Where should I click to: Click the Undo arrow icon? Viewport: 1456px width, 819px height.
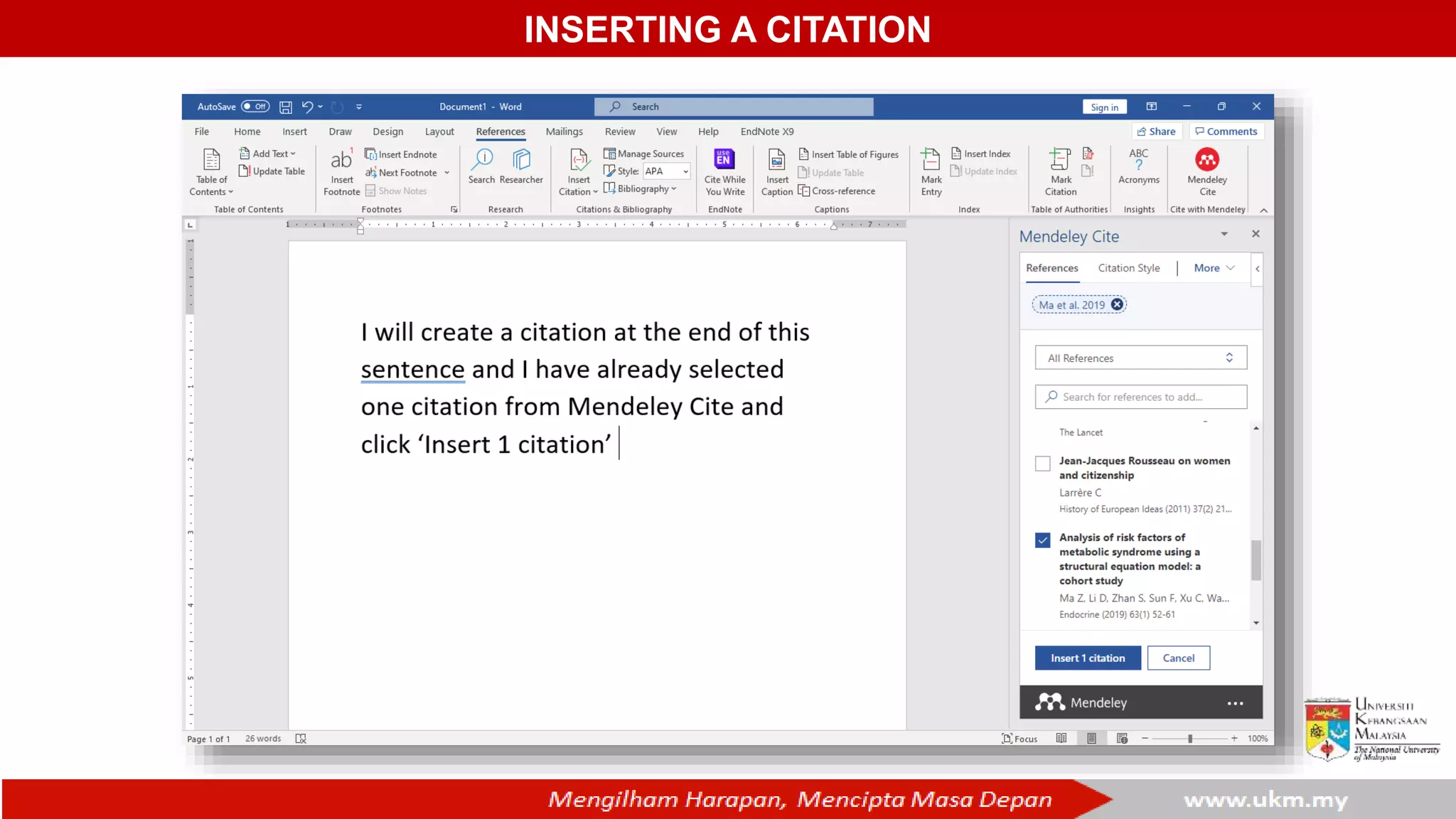coord(307,107)
